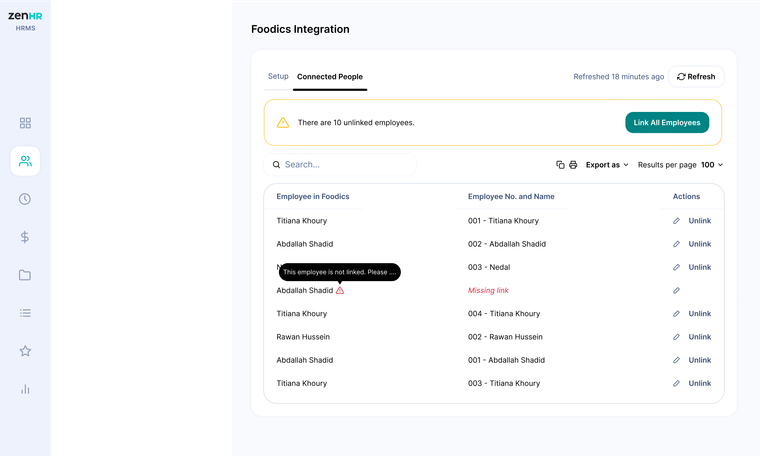The width and height of the screenshot is (760, 456).
Task: Click the Search input field
Action: [x=340, y=165]
